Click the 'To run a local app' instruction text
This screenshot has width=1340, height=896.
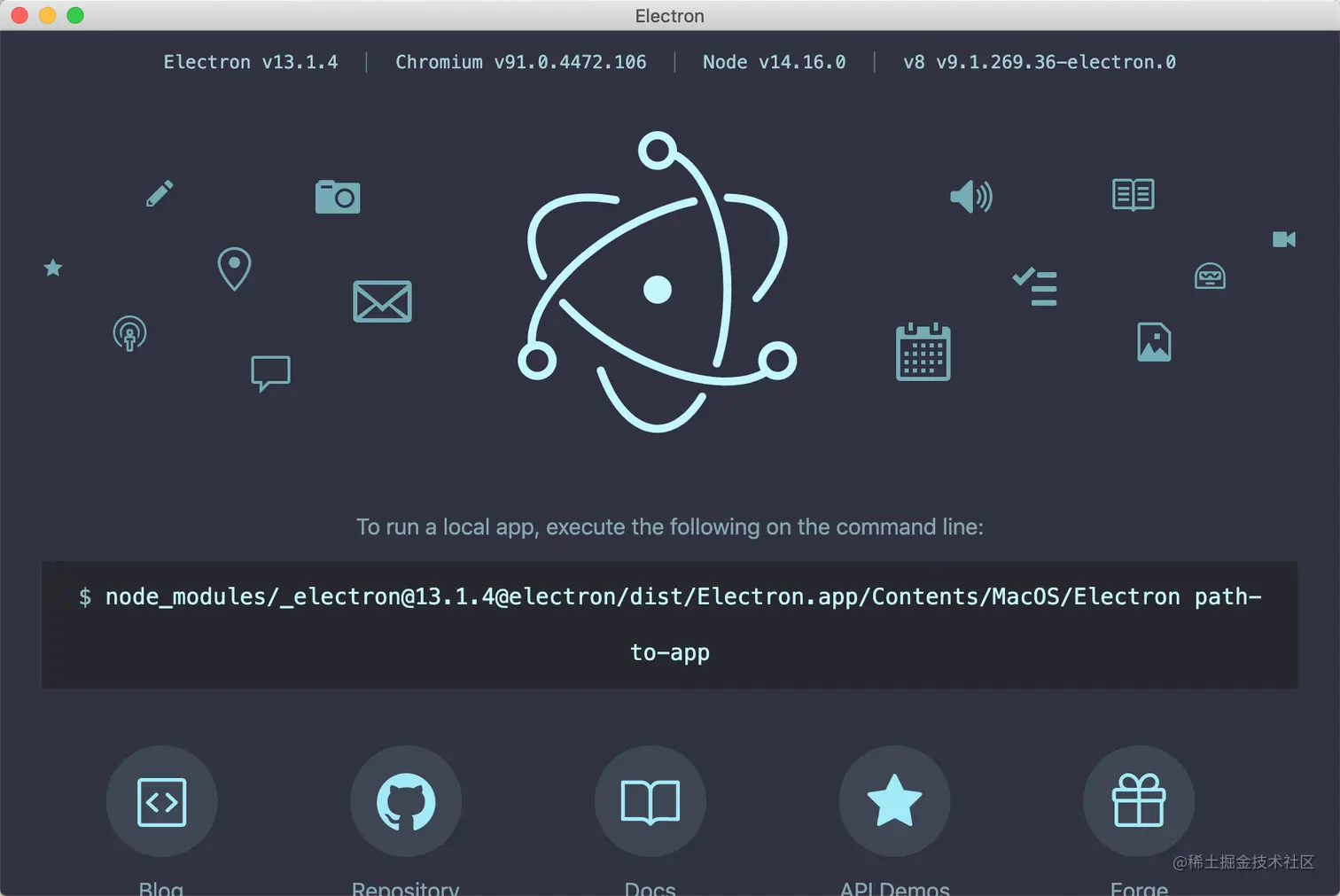670,527
